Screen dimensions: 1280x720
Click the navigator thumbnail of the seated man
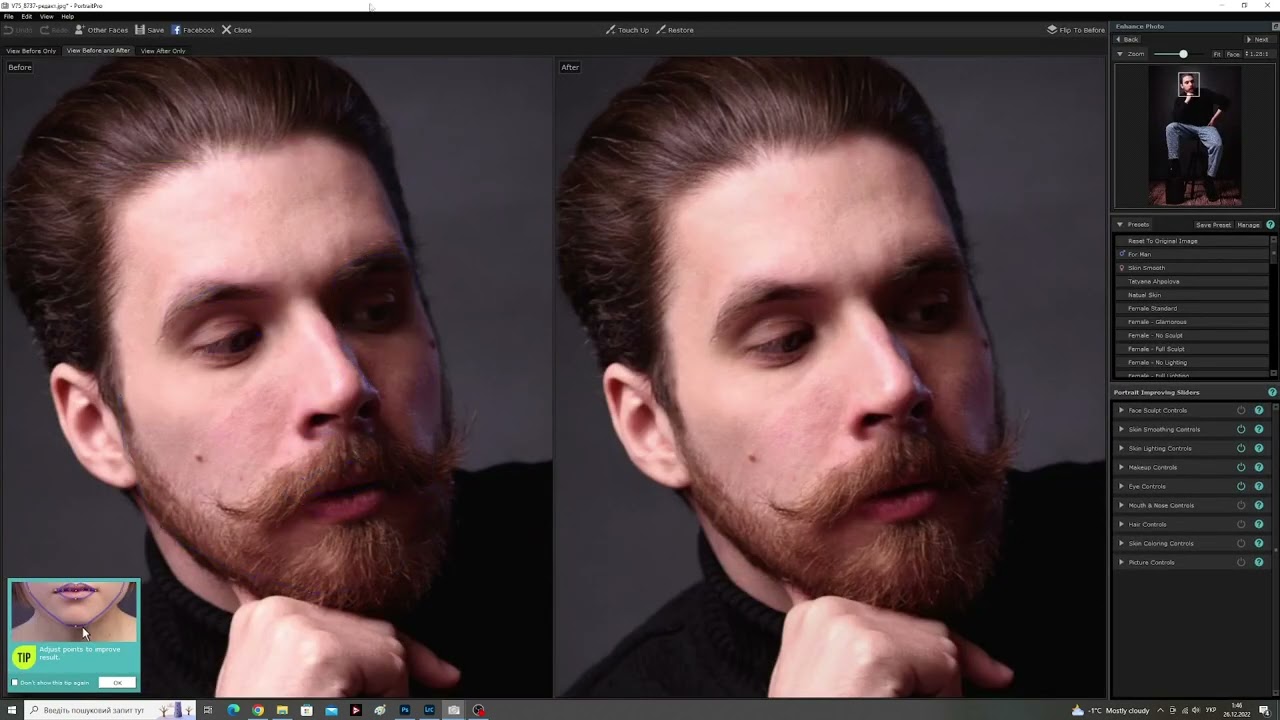click(1195, 136)
